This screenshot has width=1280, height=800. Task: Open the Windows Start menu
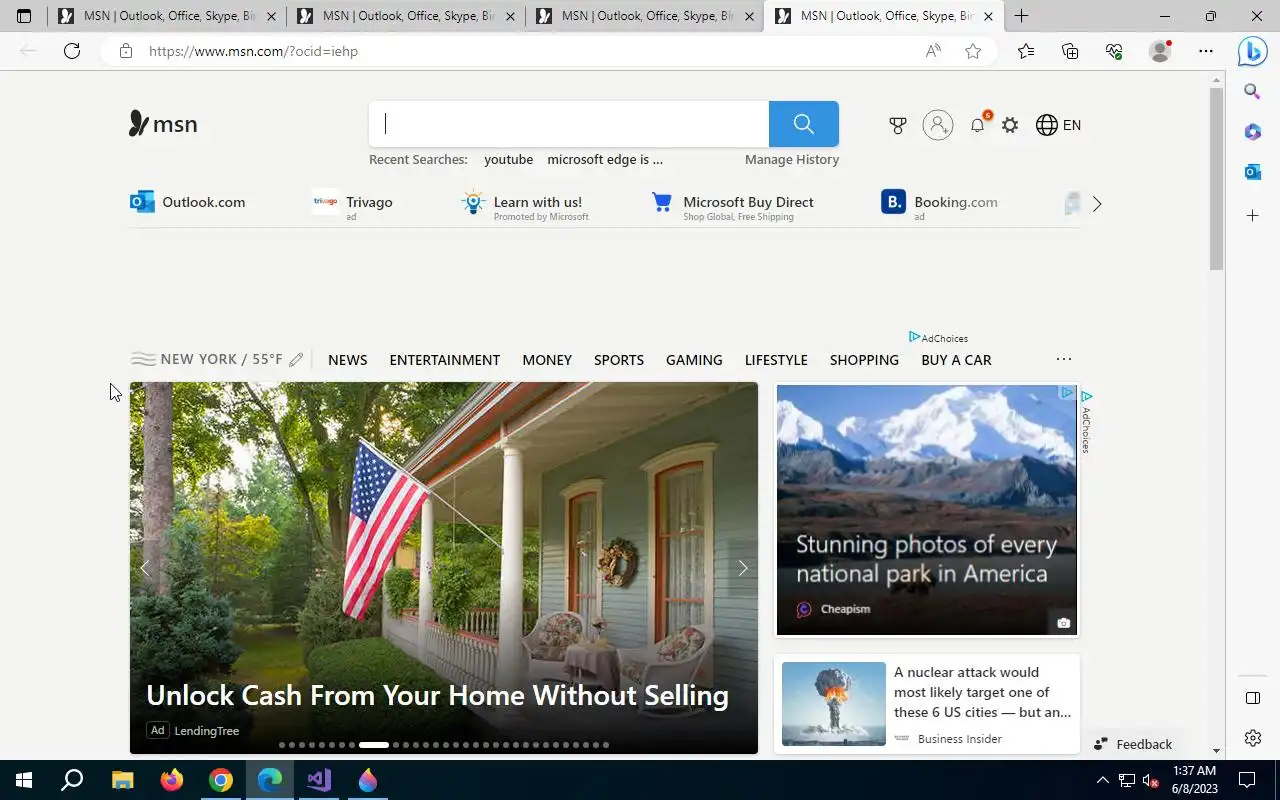pos(24,780)
